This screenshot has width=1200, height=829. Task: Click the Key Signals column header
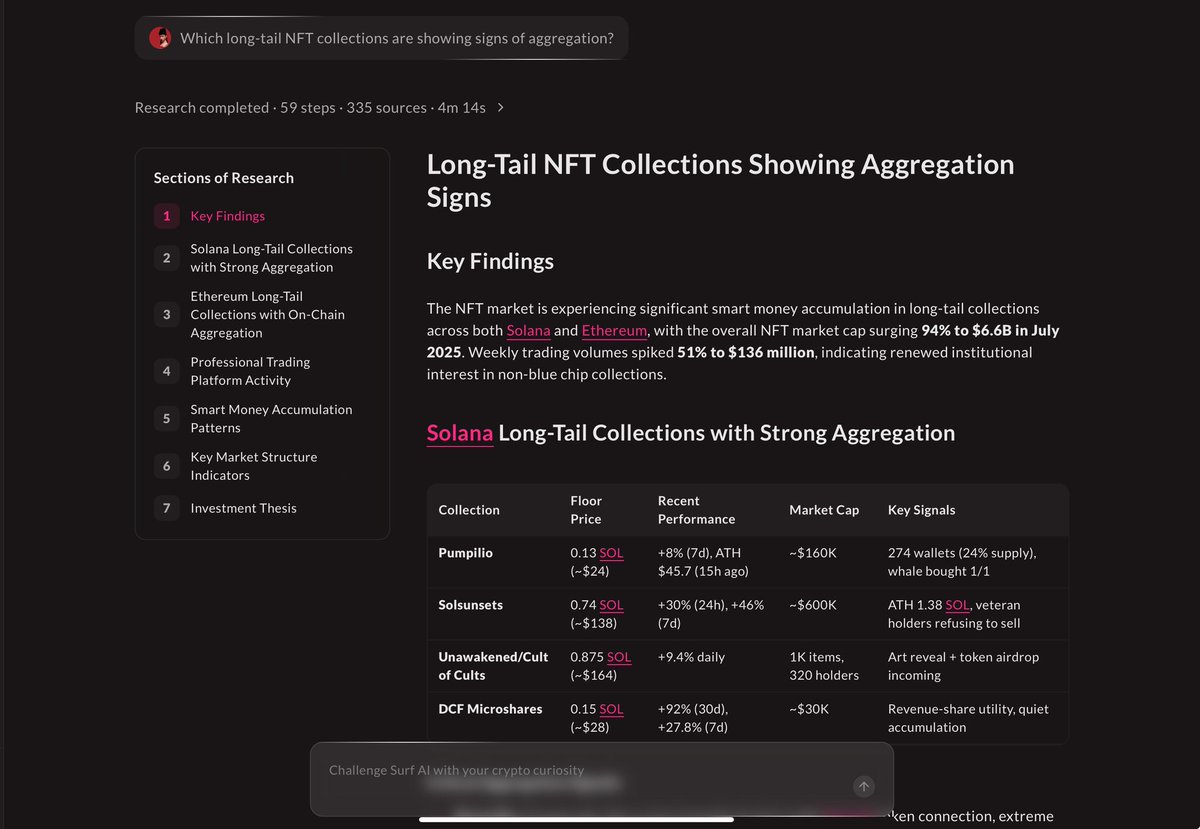921,510
